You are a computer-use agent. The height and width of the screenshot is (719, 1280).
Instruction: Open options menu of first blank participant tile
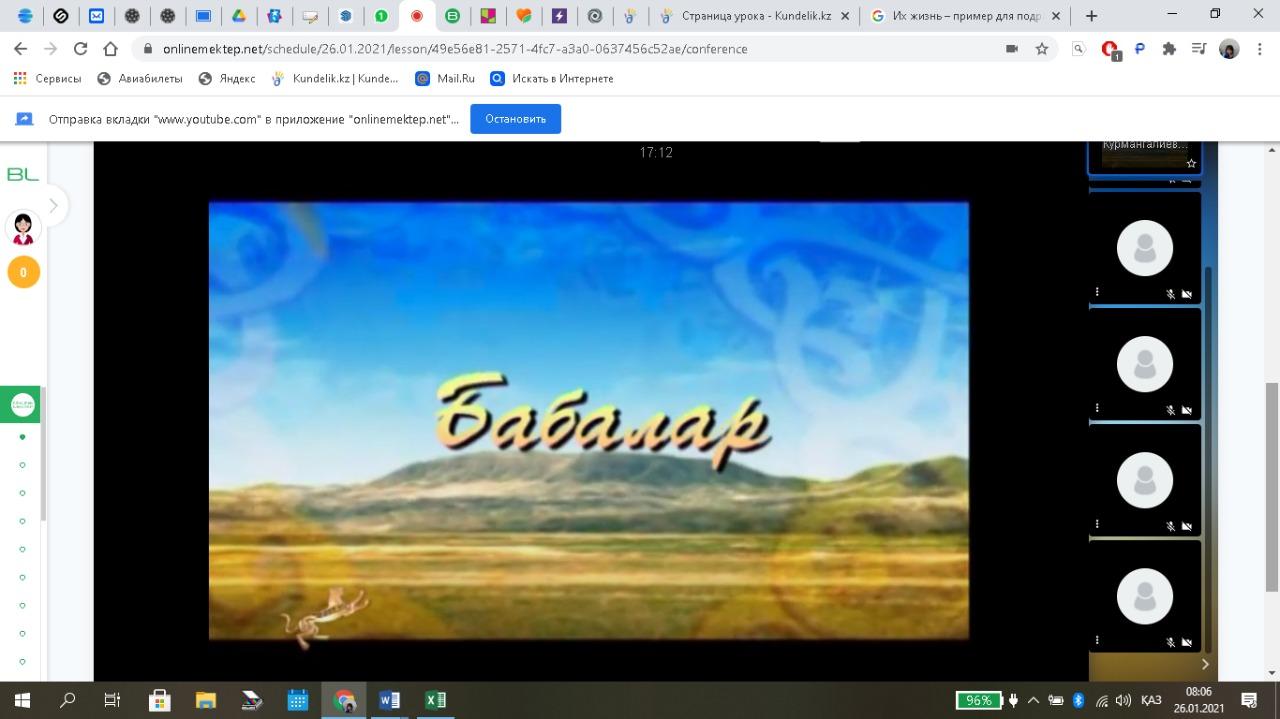(1097, 292)
